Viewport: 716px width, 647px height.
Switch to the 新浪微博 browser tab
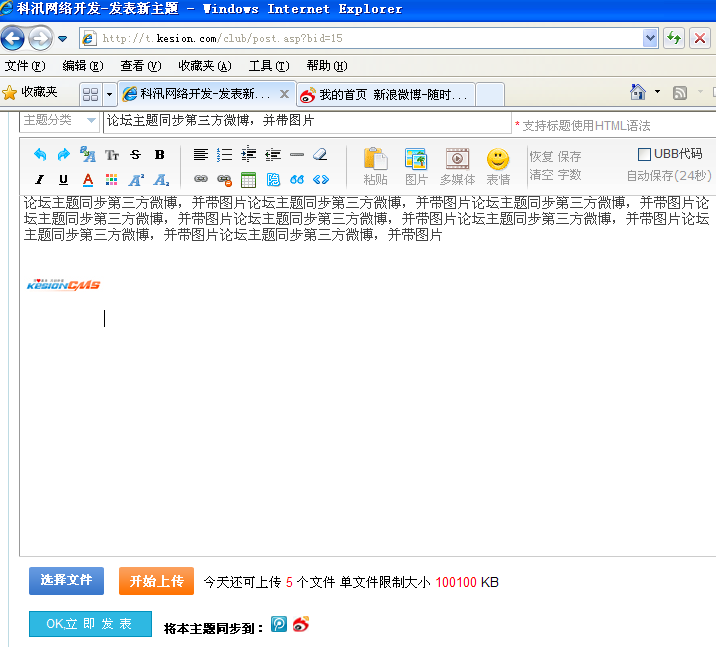(384, 95)
